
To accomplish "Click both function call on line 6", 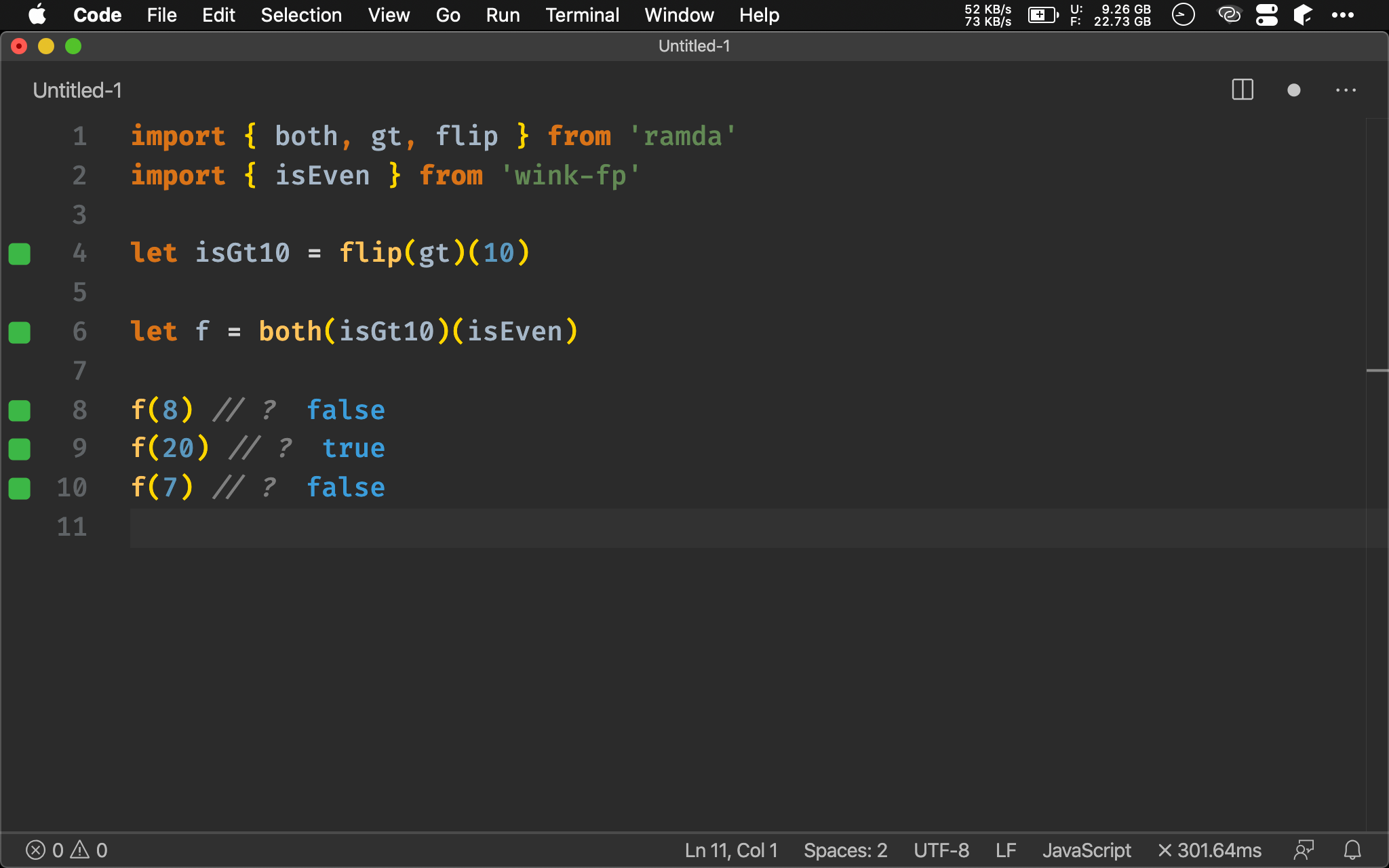I will coord(290,332).
